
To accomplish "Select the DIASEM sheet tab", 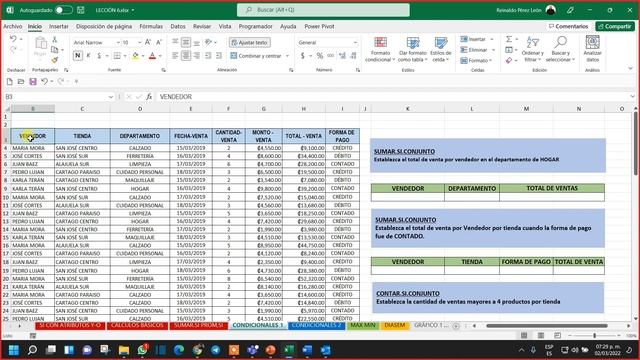I will [x=395, y=325].
